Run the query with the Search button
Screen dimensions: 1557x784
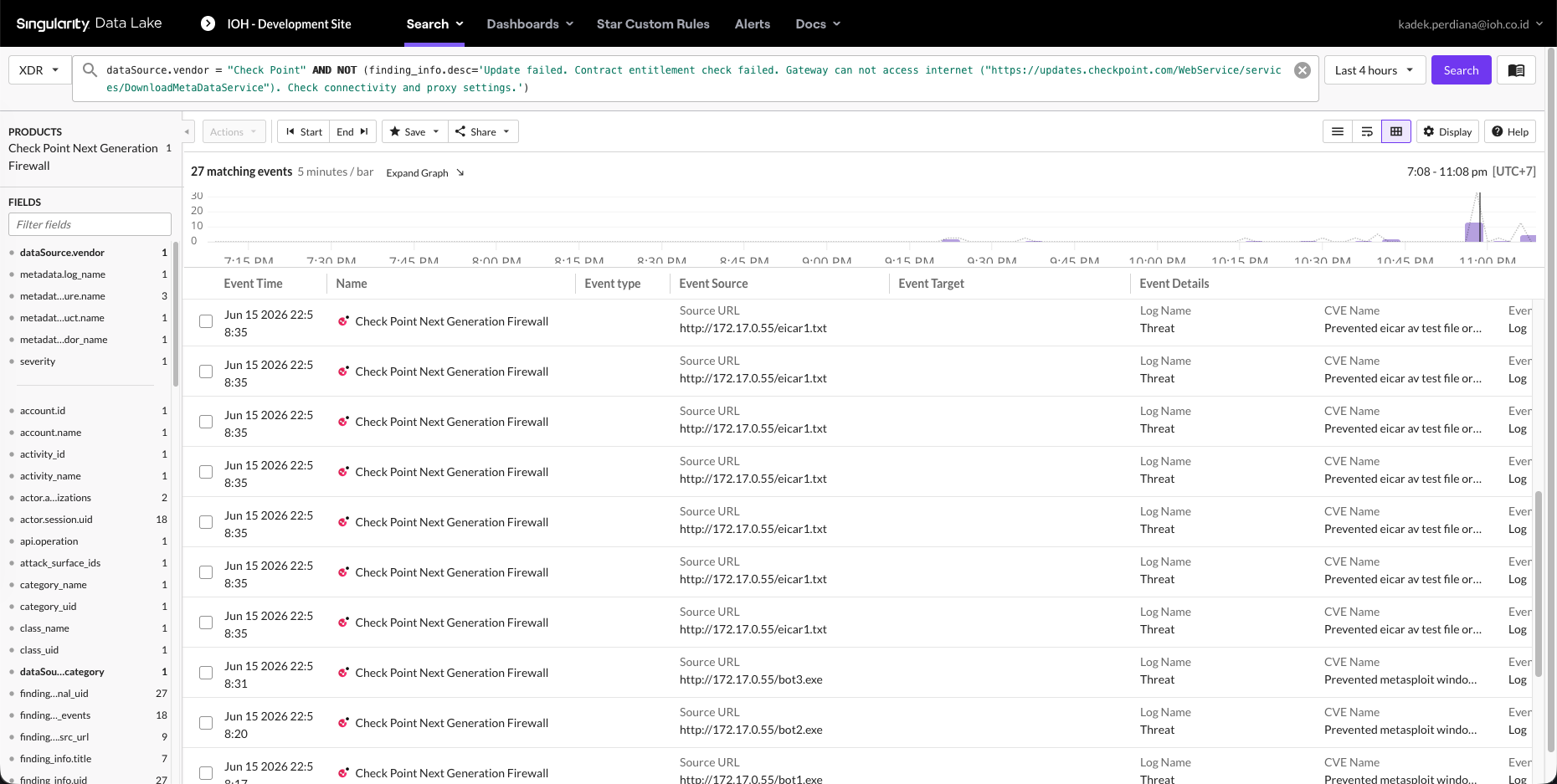pos(1461,70)
